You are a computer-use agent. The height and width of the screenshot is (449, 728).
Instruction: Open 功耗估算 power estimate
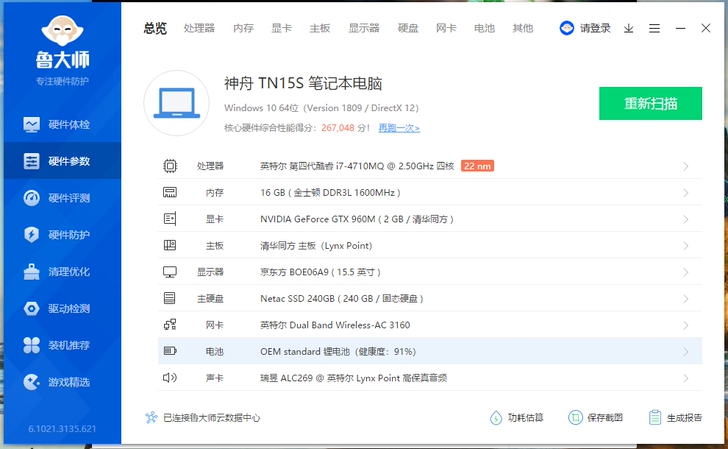coord(517,418)
